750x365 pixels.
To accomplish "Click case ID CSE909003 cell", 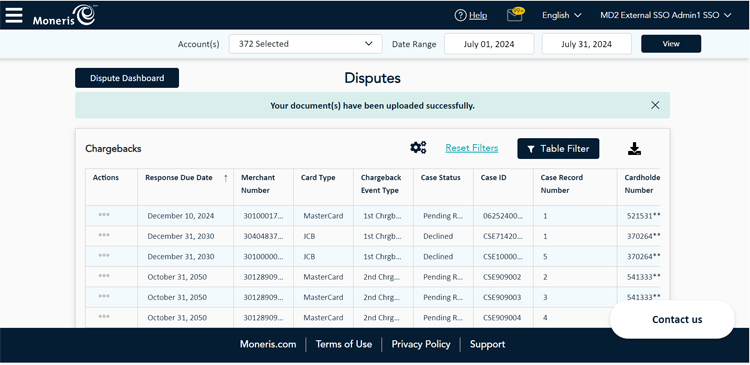I will [502, 297].
